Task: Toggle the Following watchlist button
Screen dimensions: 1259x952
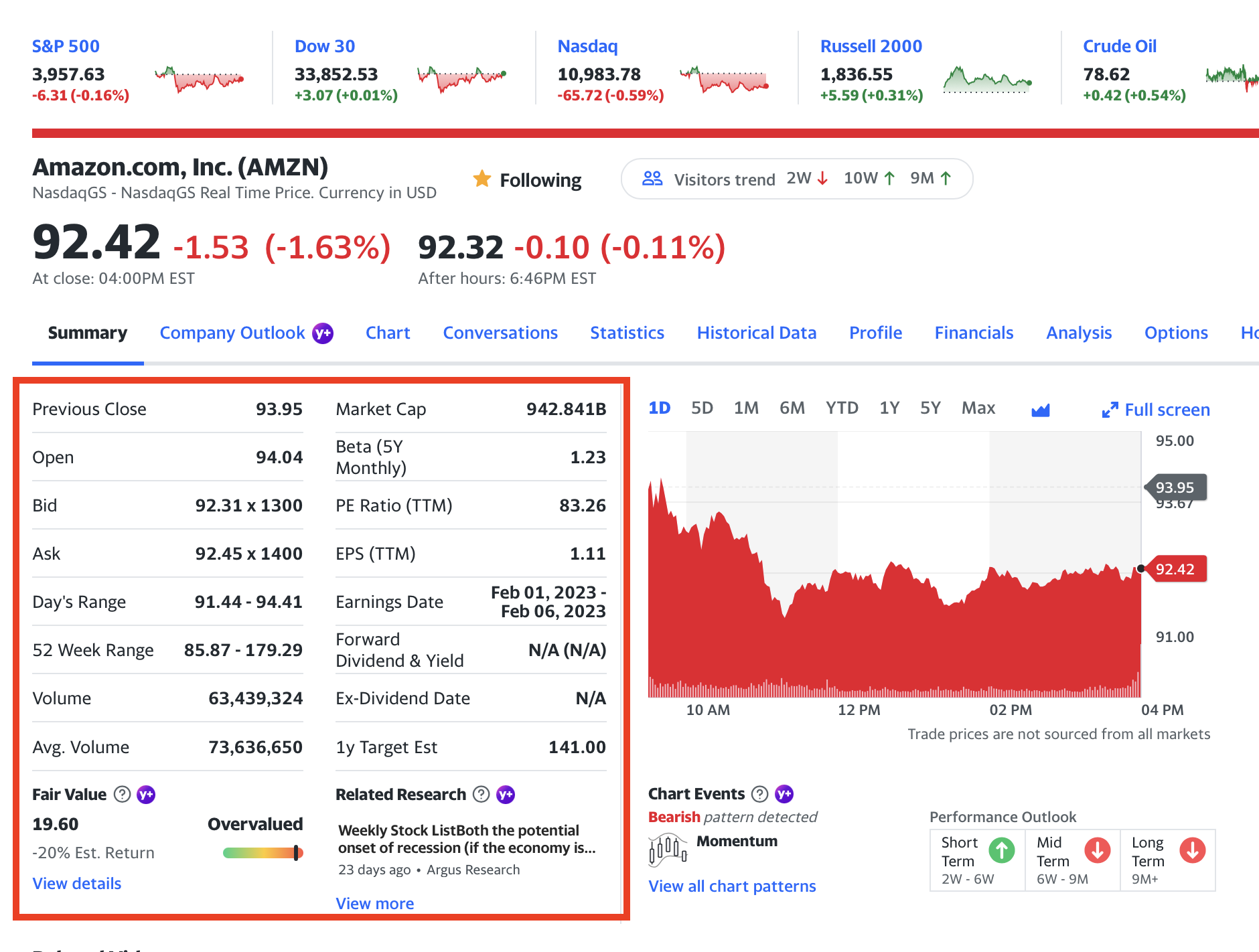Action: pyautogui.click(x=527, y=179)
